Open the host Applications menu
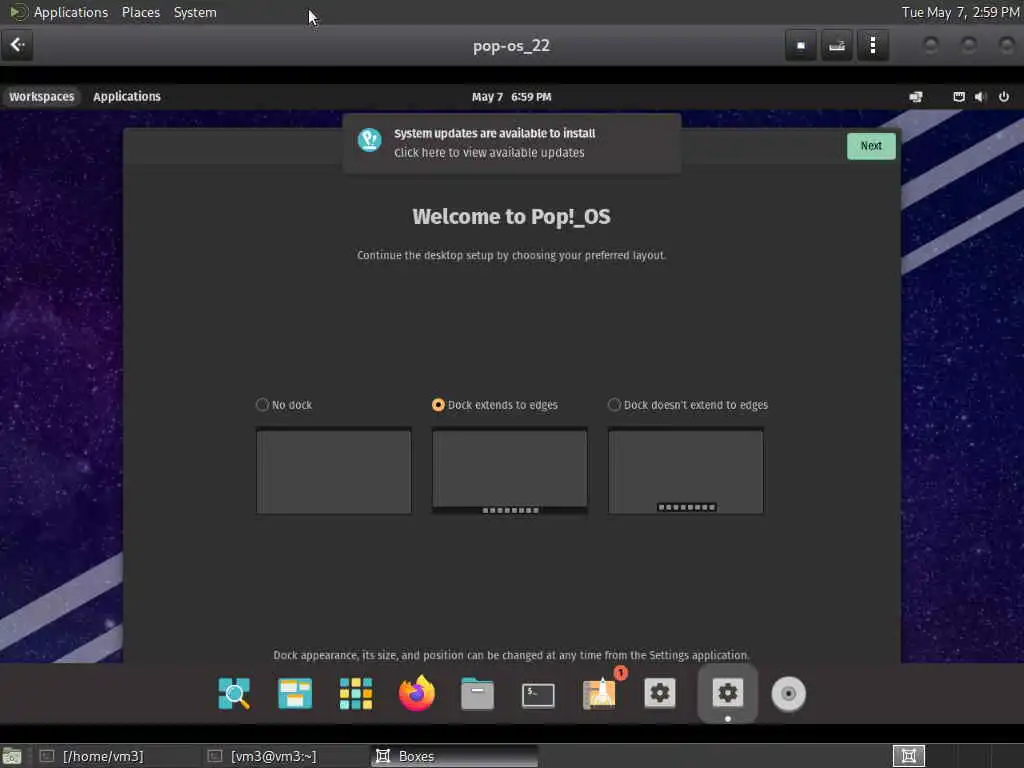The height and width of the screenshot is (768, 1024). (71, 12)
